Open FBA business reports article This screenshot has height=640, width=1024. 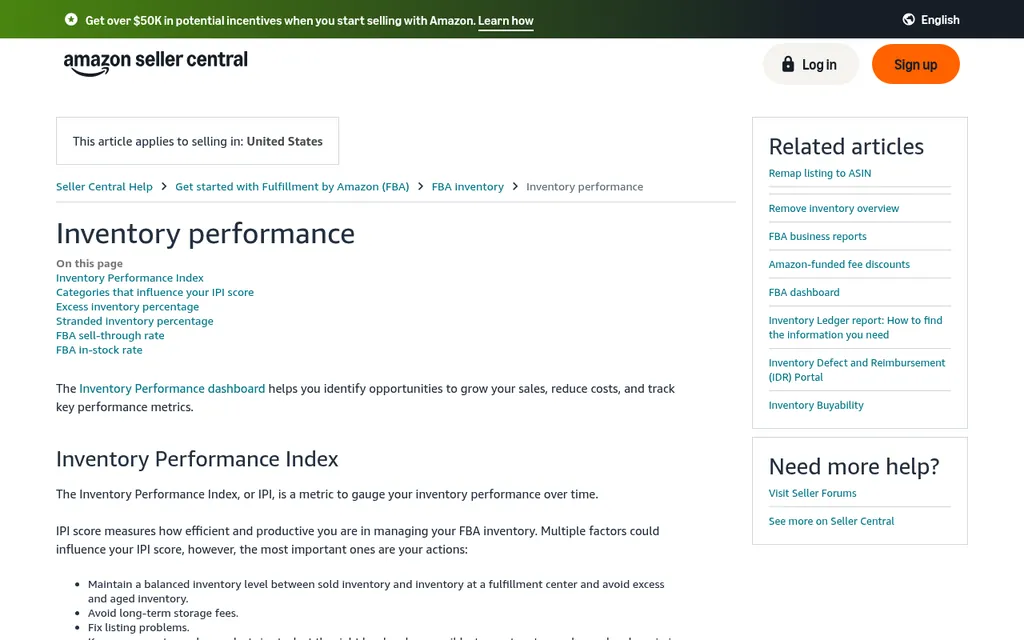coord(817,236)
